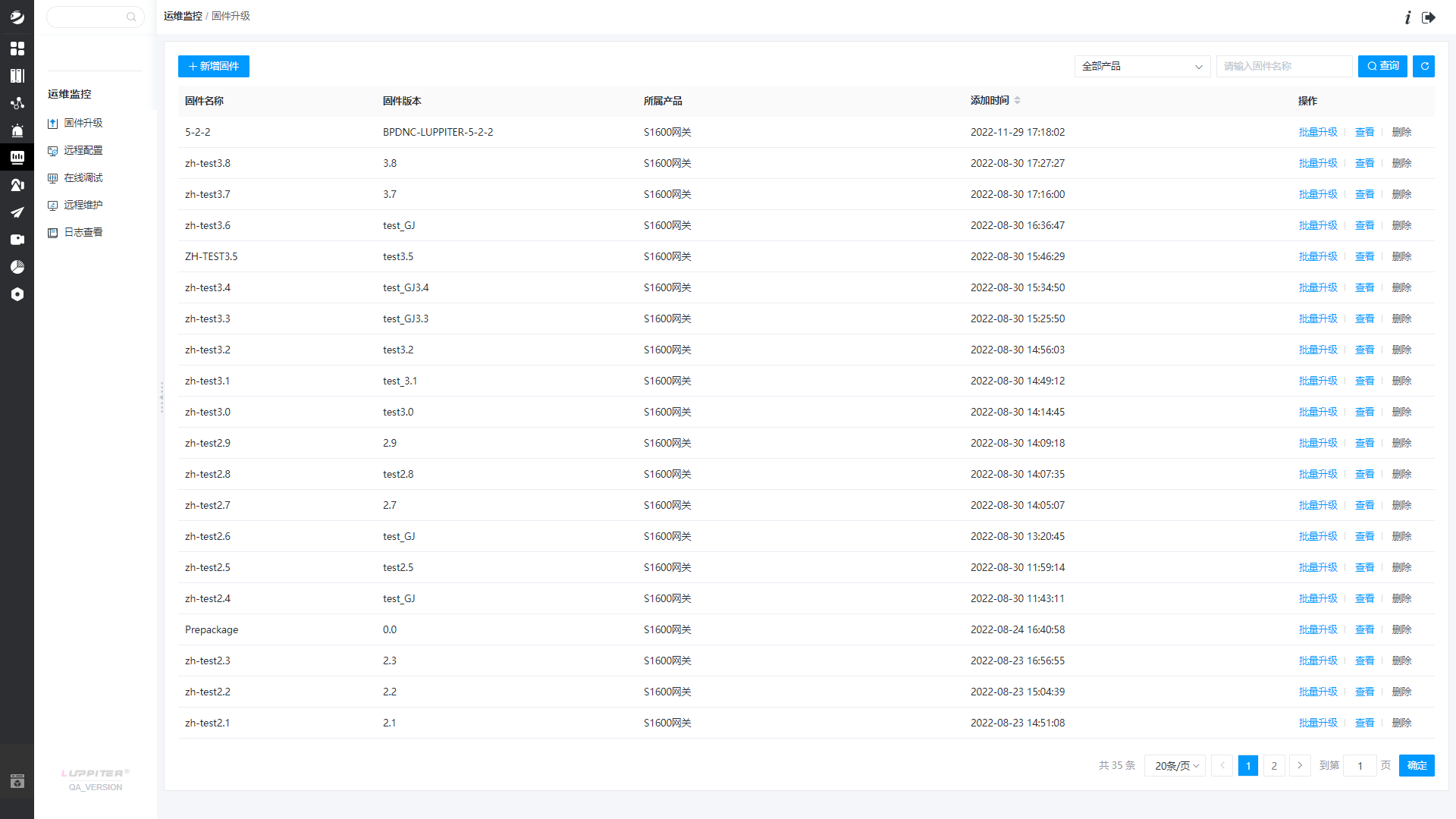Click the 新增固件 button

tap(214, 67)
